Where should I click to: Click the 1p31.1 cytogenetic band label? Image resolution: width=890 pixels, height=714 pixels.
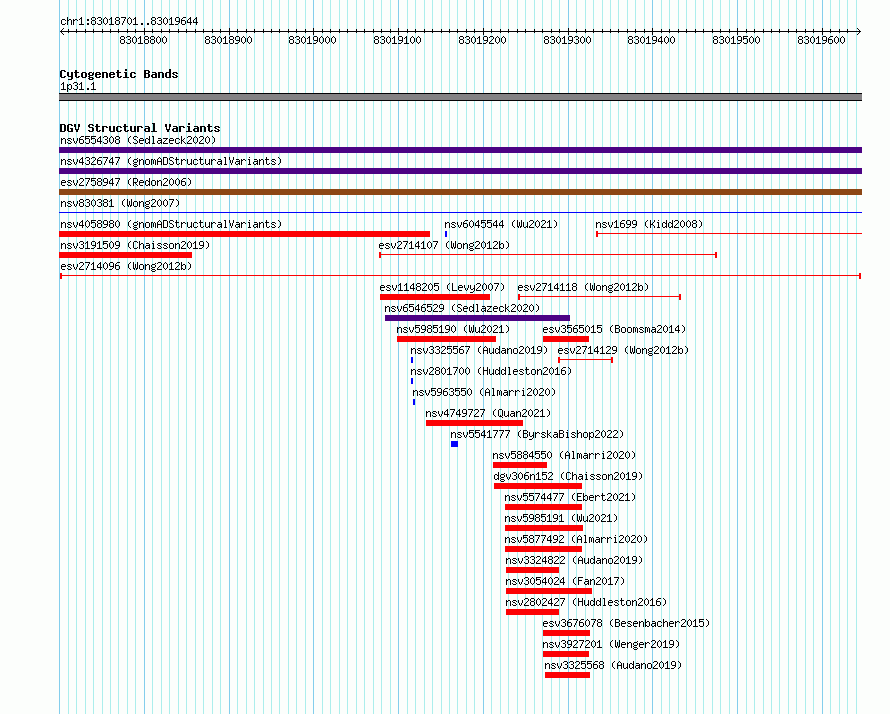click(78, 86)
